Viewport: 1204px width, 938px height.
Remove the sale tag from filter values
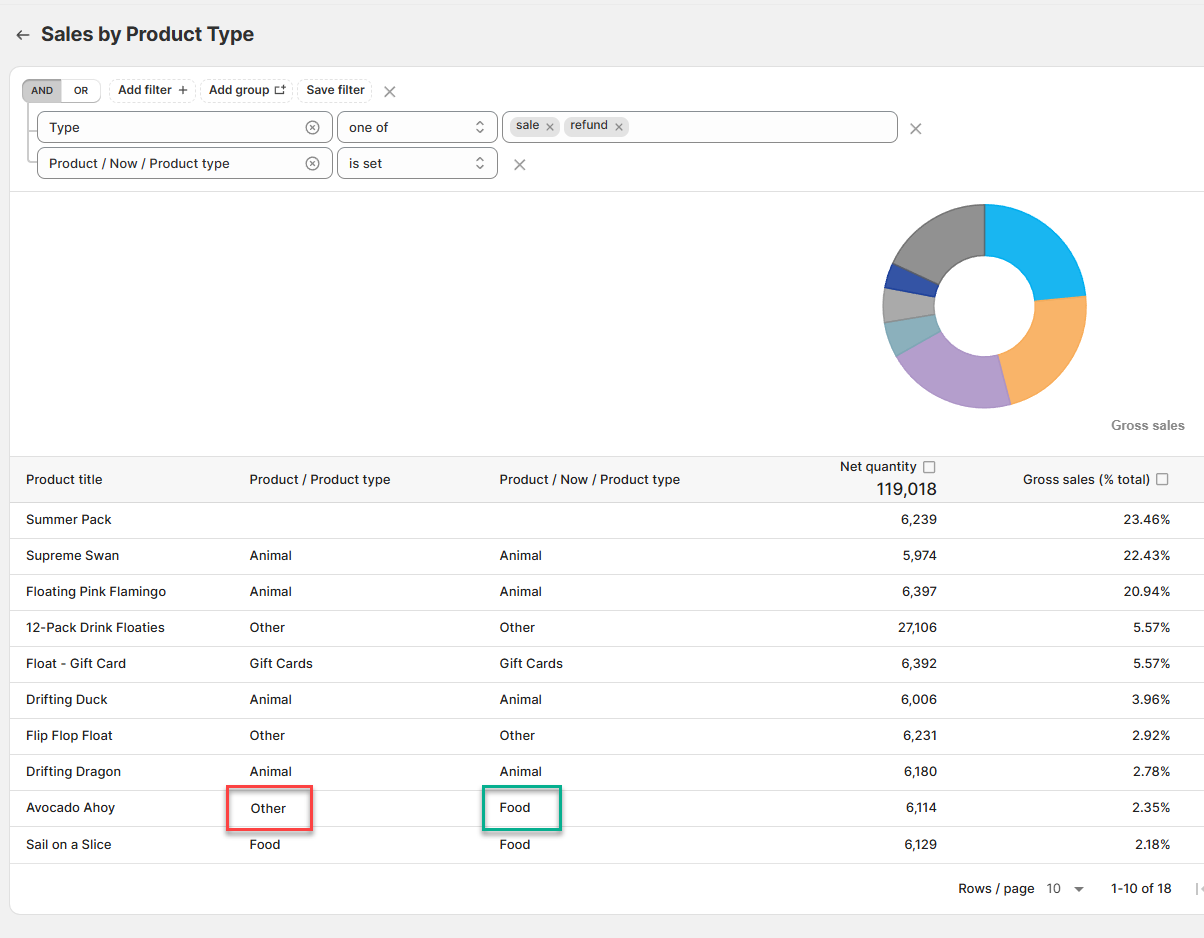pyautogui.click(x=550, y=127)
